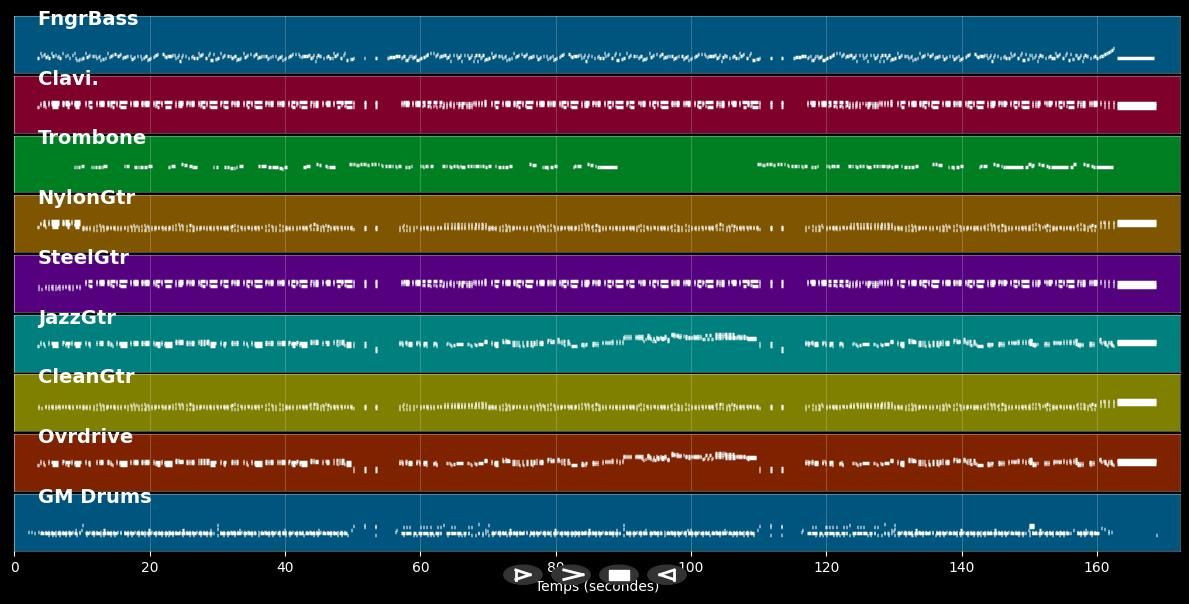Select the FngrBass track label

click(87, 17)
